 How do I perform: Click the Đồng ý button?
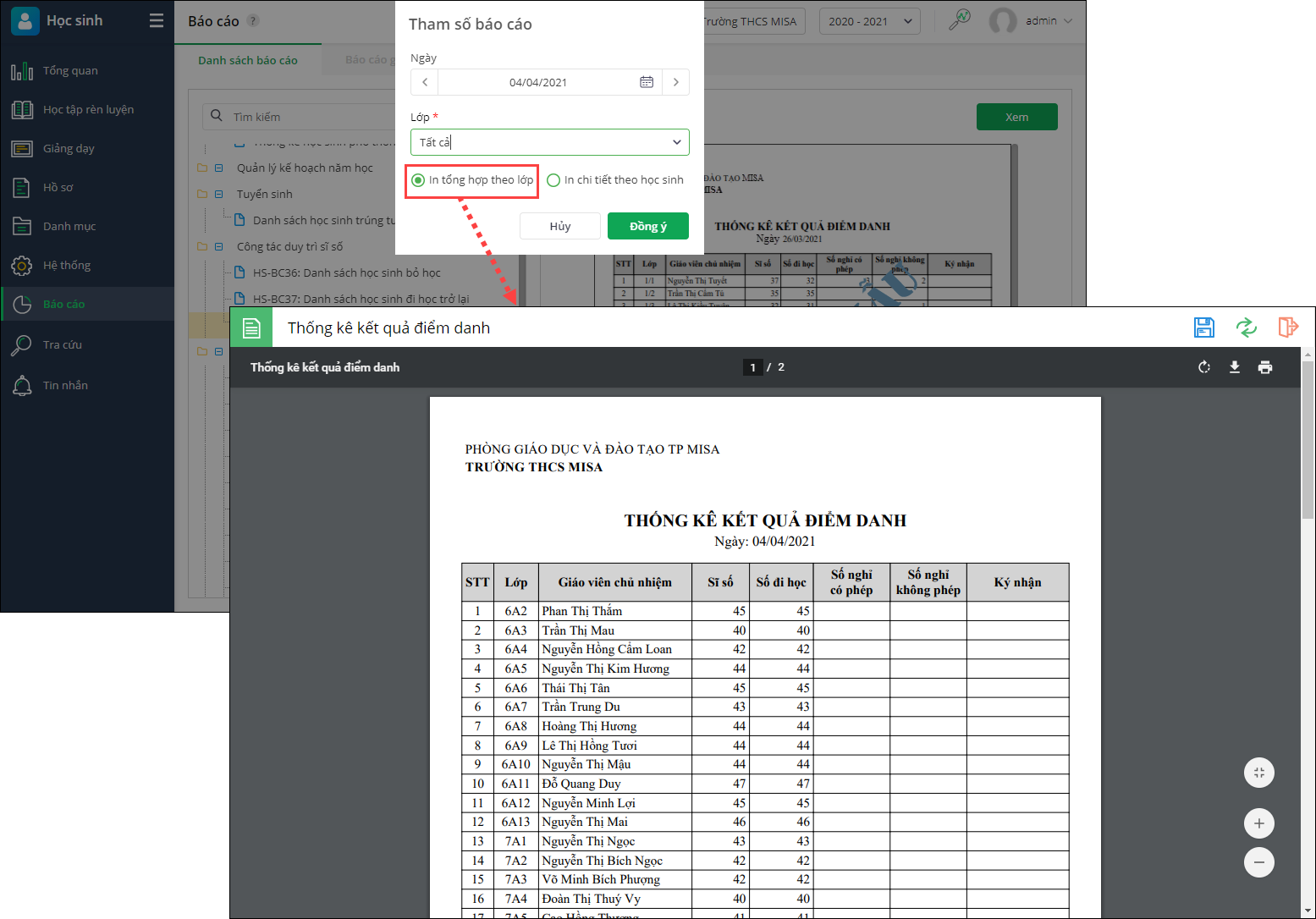pyautogui.click(x=648, y=226)
